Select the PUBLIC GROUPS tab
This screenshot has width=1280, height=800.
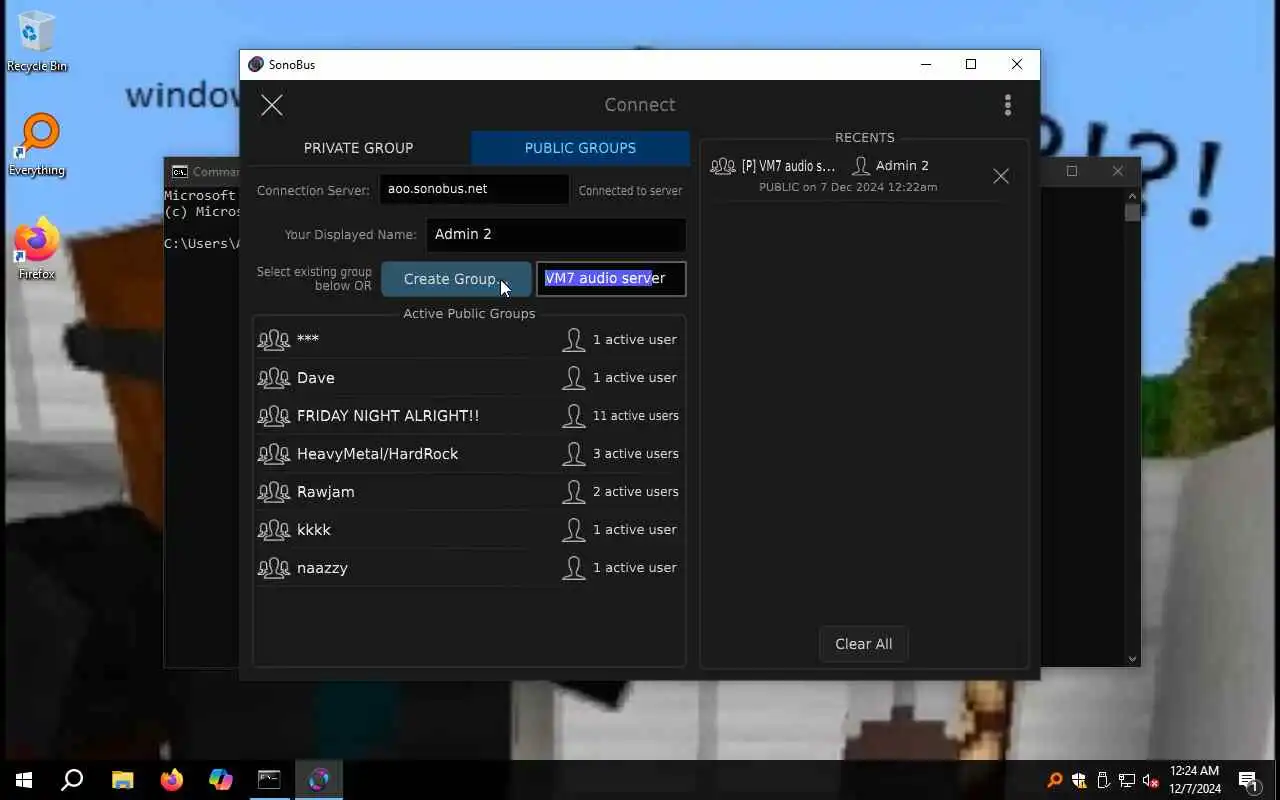click(580, 148)
